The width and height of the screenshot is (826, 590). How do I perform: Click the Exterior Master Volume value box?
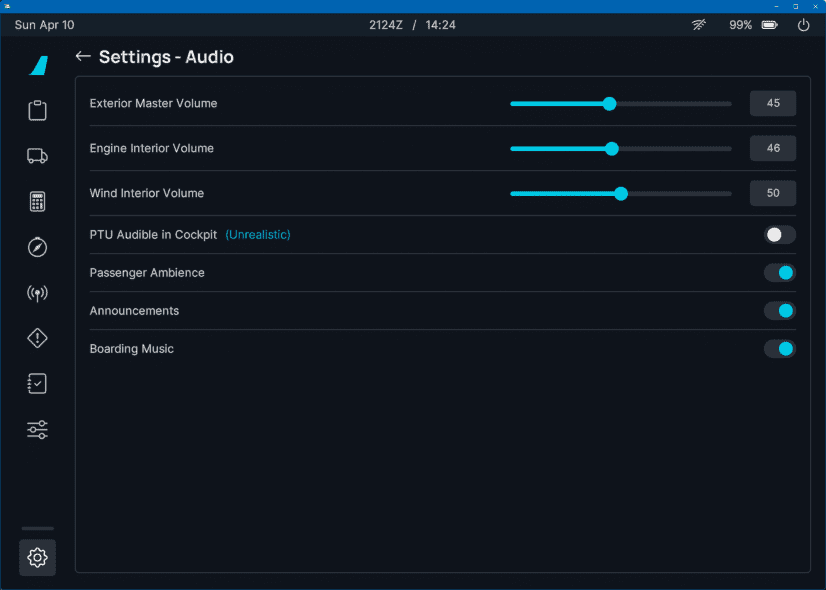pyautogui.click(x=773, y=103)
